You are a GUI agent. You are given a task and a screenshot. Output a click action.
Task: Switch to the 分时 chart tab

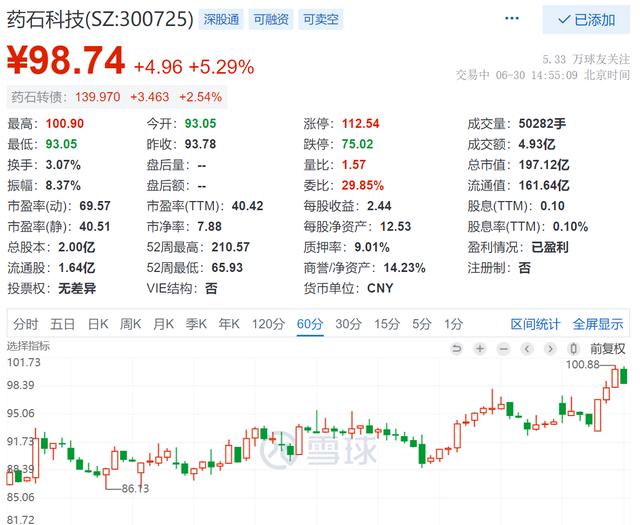click(25, 324)
